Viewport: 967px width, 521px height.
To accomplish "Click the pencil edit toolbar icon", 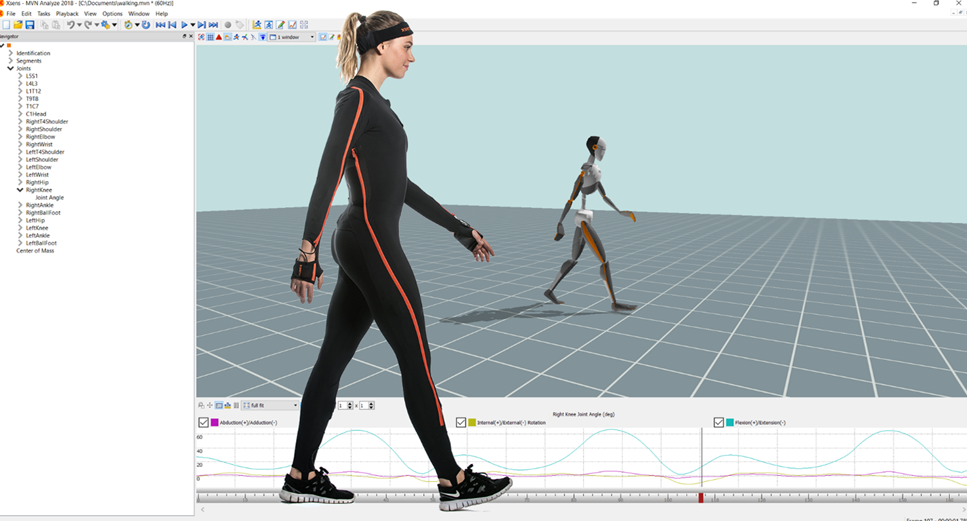I will [x=281, y=25].
